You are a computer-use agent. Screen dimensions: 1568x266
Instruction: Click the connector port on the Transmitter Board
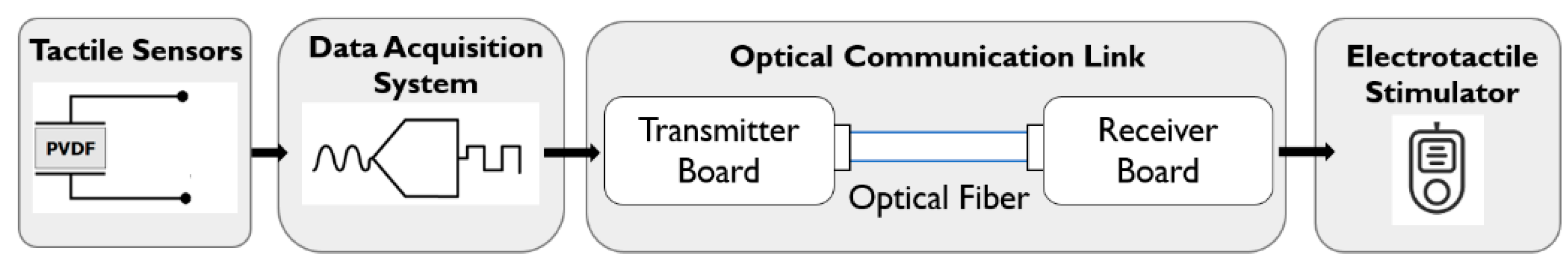point(842,147)
